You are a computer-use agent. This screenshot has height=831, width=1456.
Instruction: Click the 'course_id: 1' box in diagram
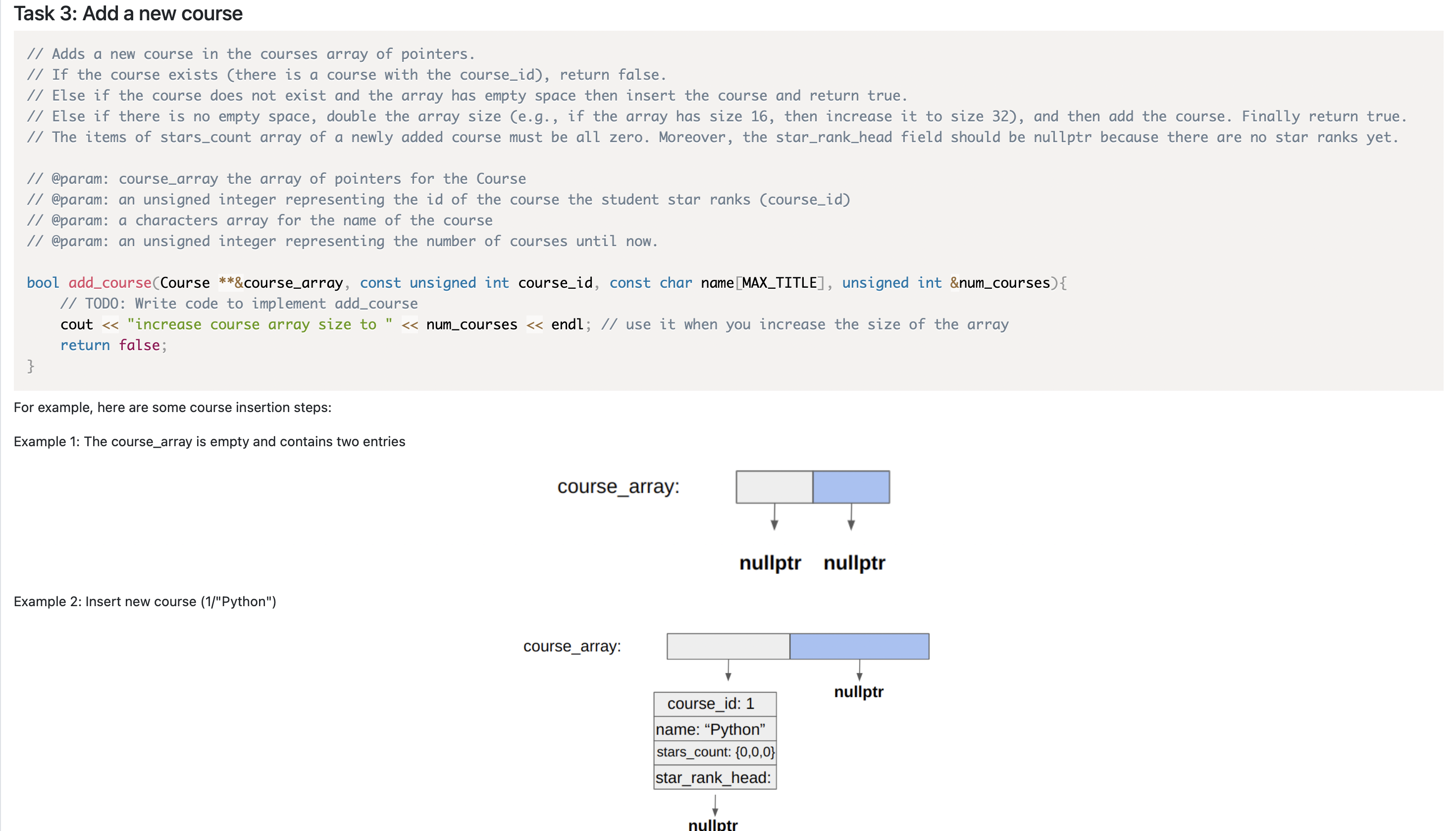[715, 704]
